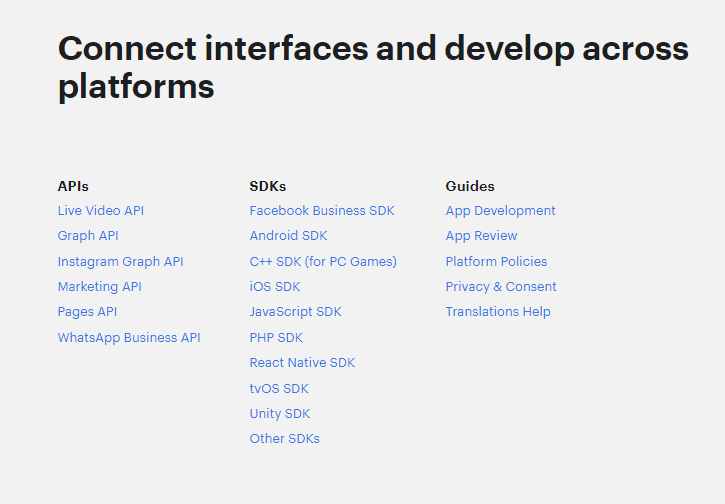This screenshot has width=725, height=504.
Task: Open the Unity SDK page
Action: tap(280, 414)
